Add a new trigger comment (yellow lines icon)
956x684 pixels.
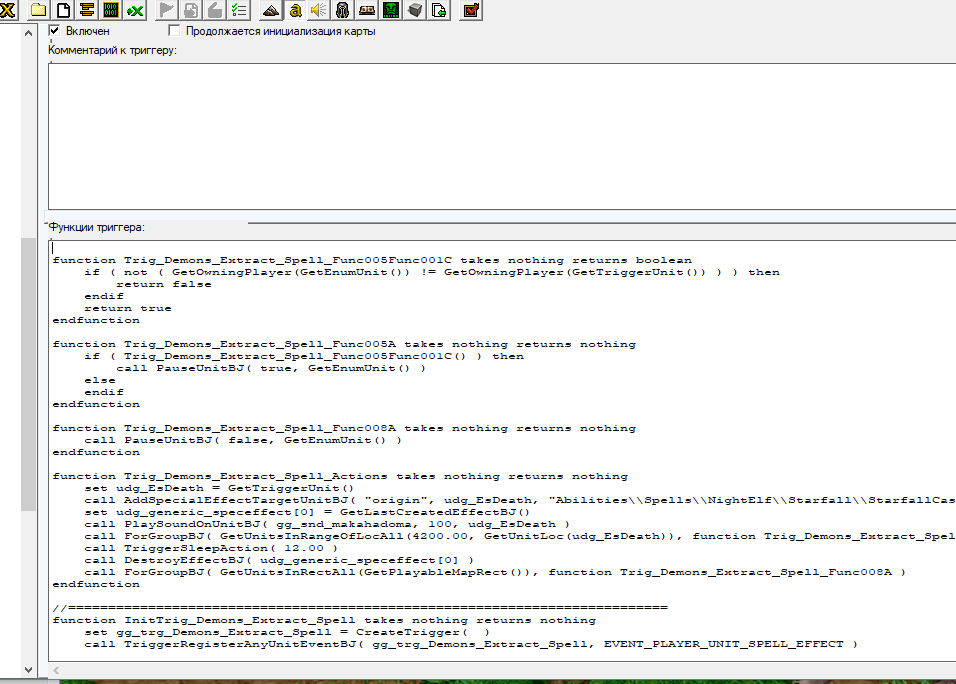tap(87, 10)
